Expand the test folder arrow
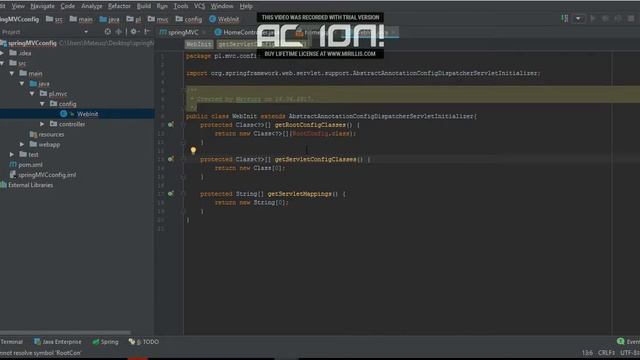Viewport: 640px width, 360px height. pos(12,155)
